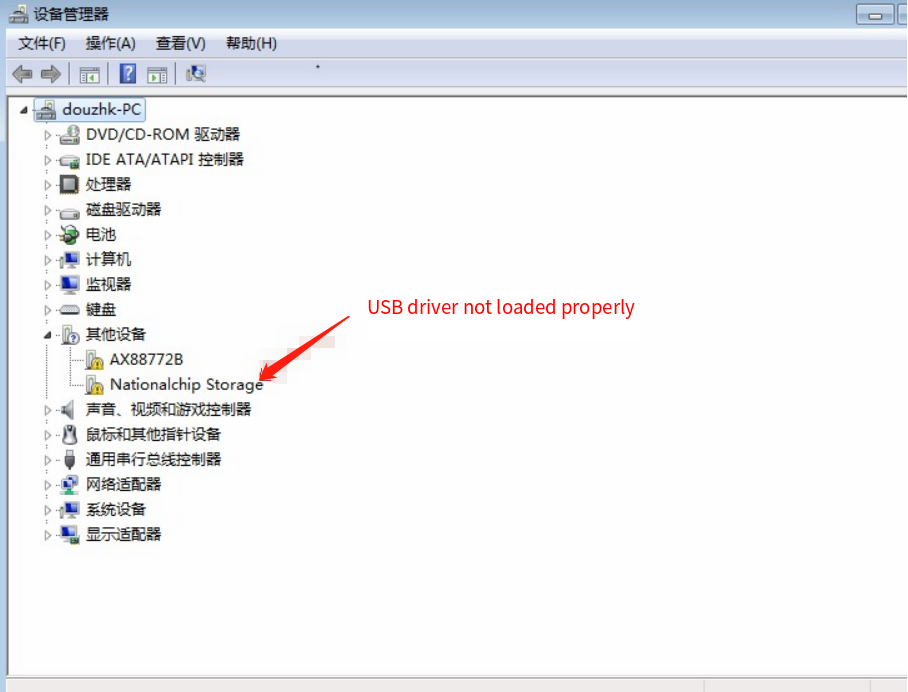Expand the 处理器 node
The height and width of the screenshot is (692, 908).
pos(47,185)
